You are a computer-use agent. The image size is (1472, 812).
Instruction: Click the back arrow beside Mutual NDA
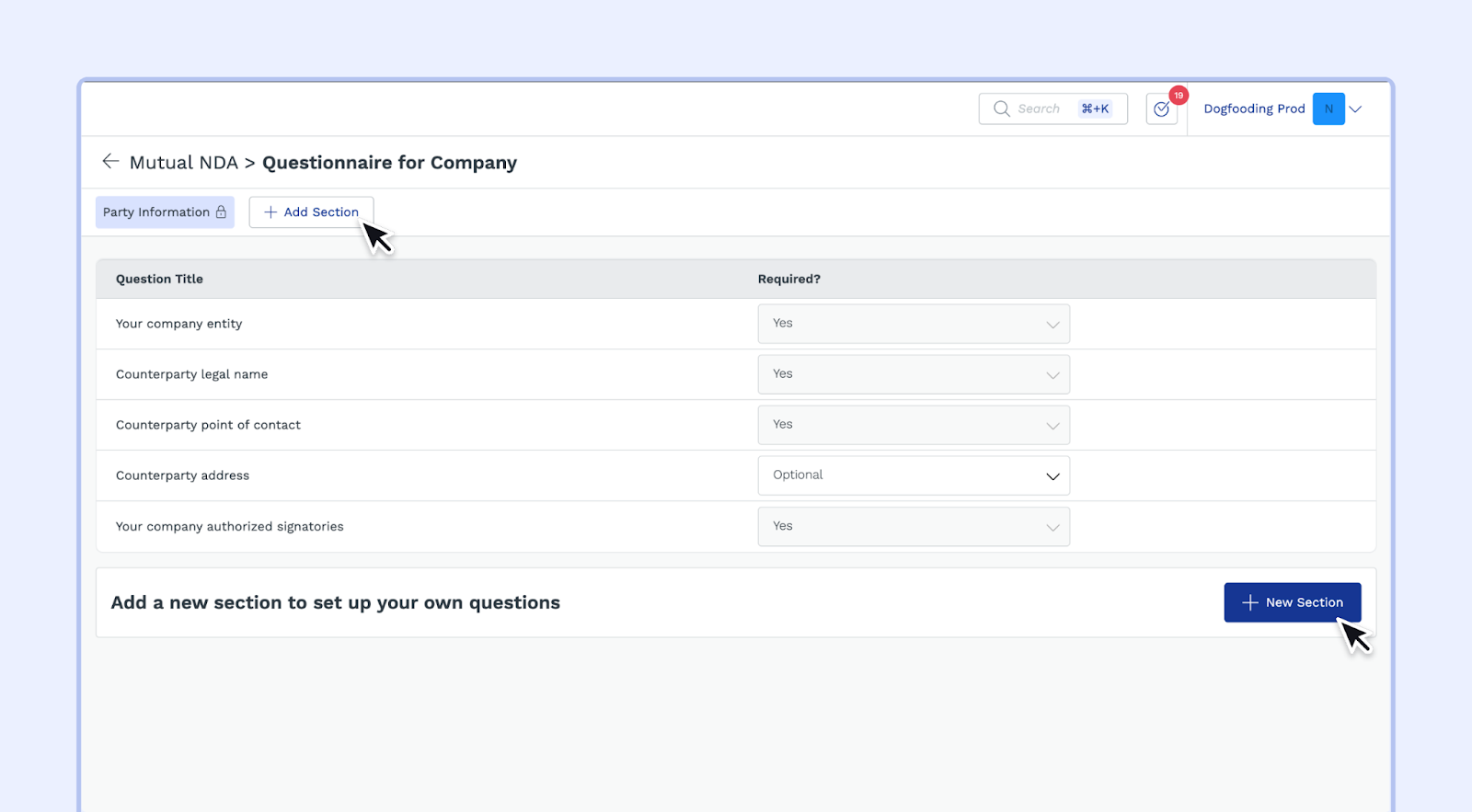[110, 162]
